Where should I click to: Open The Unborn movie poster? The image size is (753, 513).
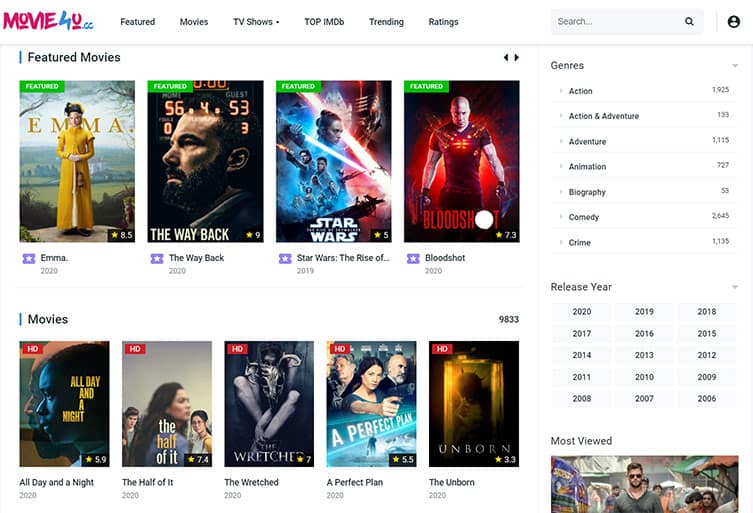tap(474, 404)
